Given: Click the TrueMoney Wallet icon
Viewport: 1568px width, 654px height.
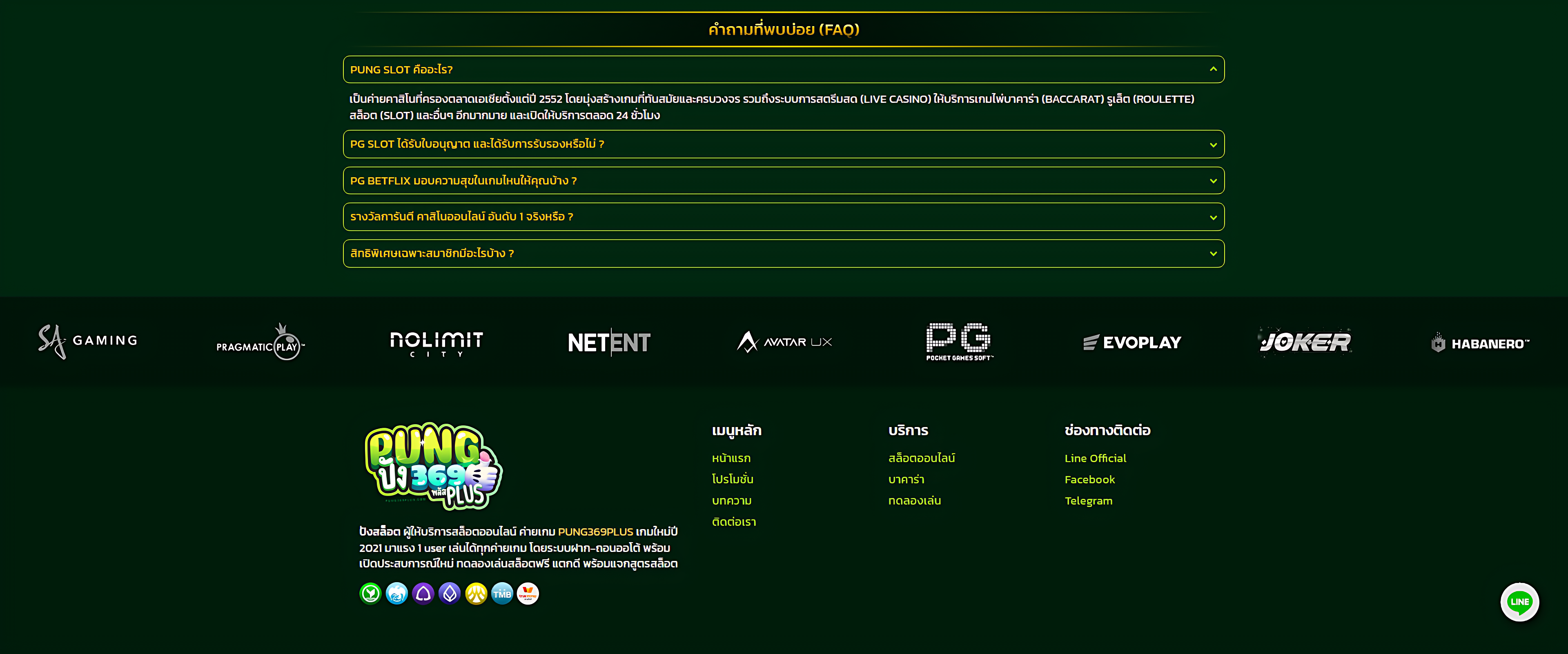Looking at the screenshot, I should click(528, 593).
